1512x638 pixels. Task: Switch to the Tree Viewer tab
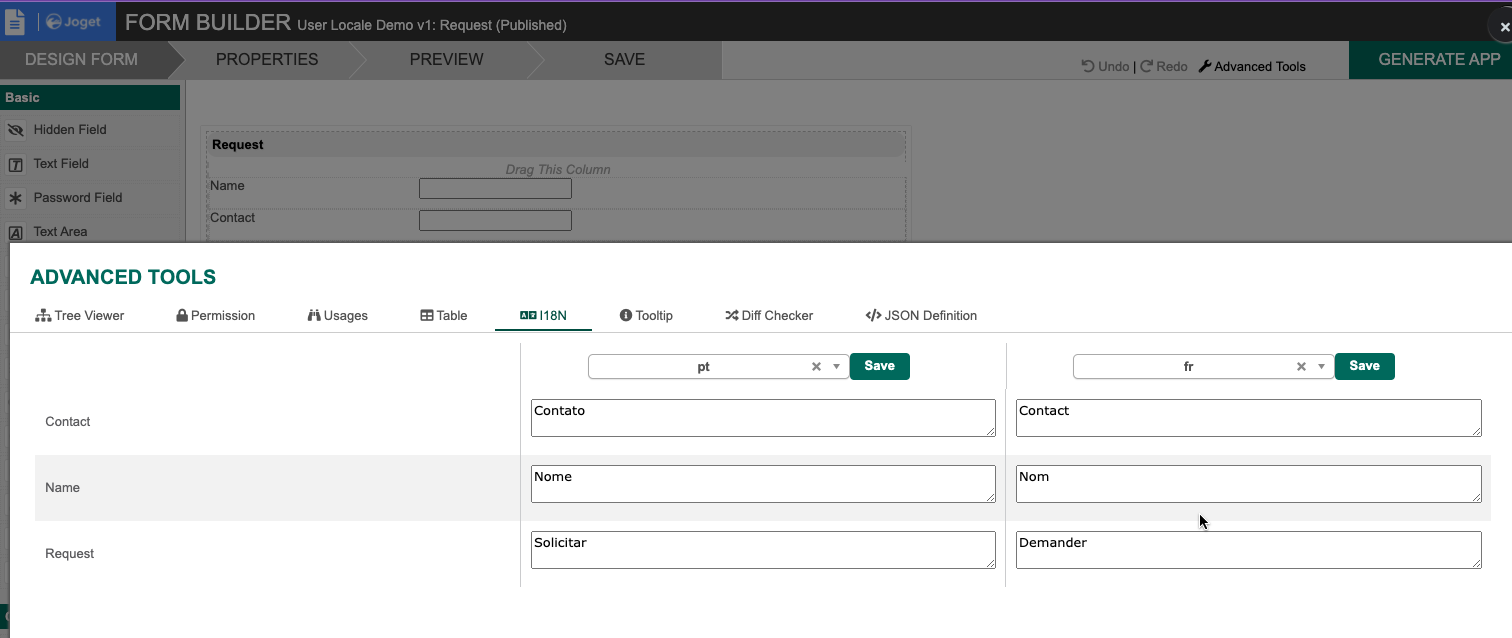pos(80,315)
